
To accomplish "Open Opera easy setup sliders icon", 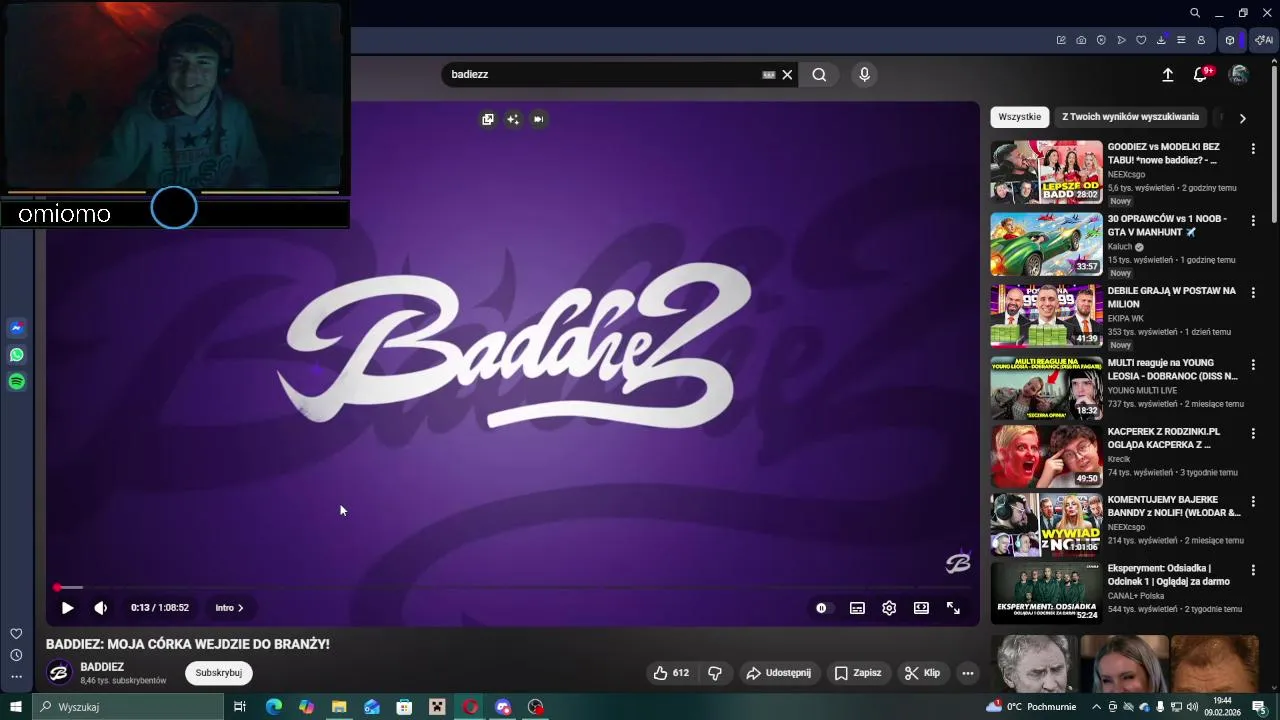I will pos(1181,40).
